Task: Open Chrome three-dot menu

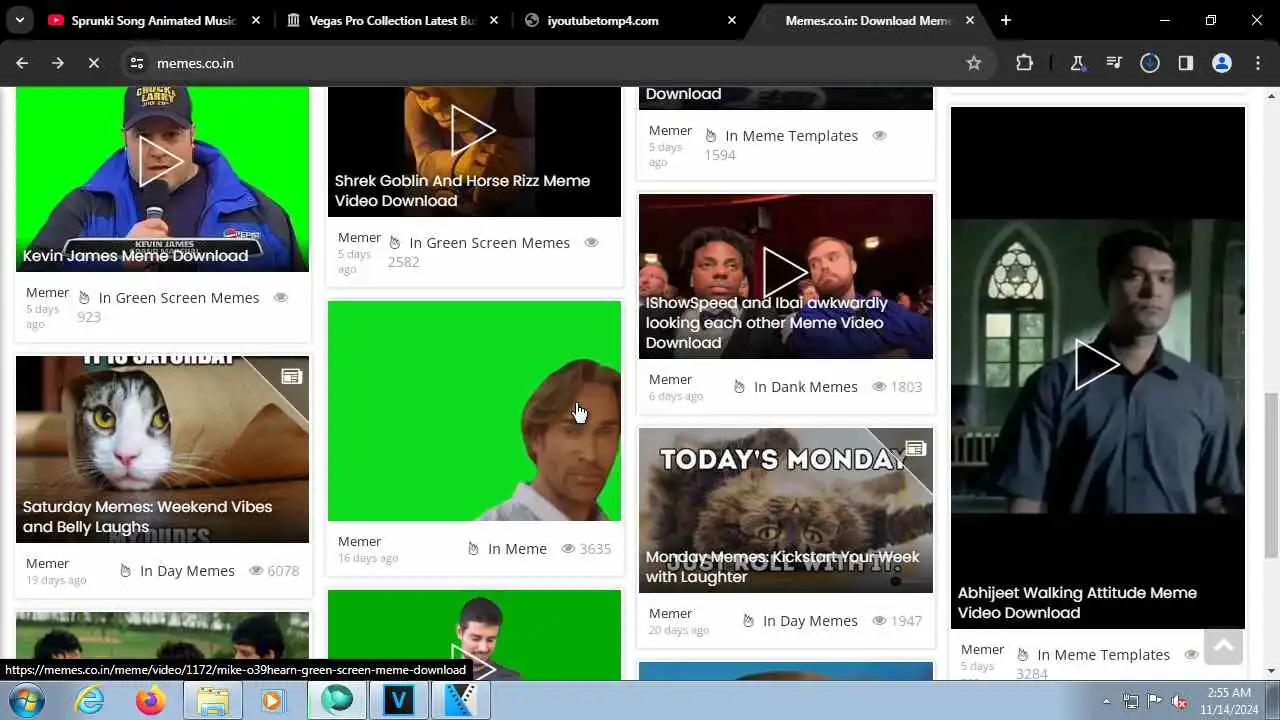Action: (x=1258, y=63)
